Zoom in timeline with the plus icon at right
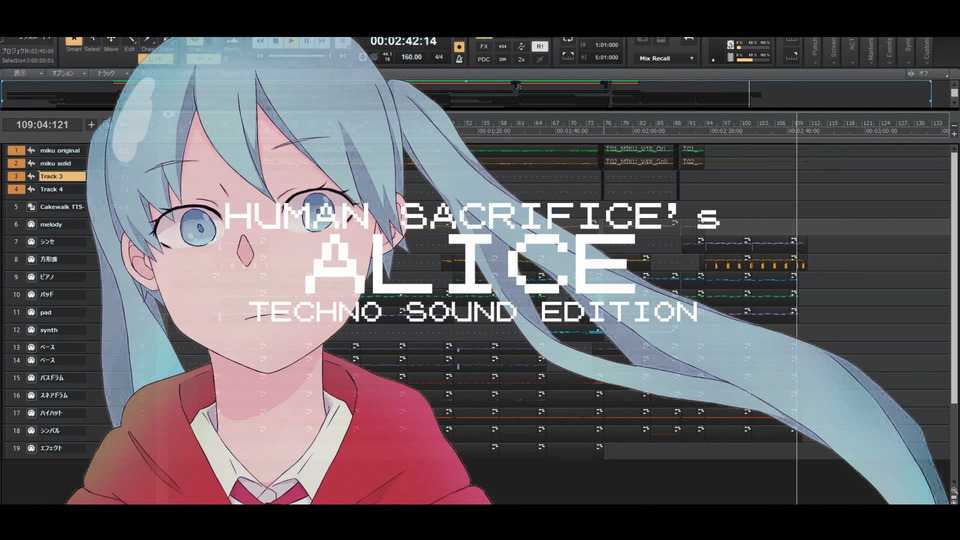Image resolution: width=960 pixels, height=540 pixels. pos(954,133)
